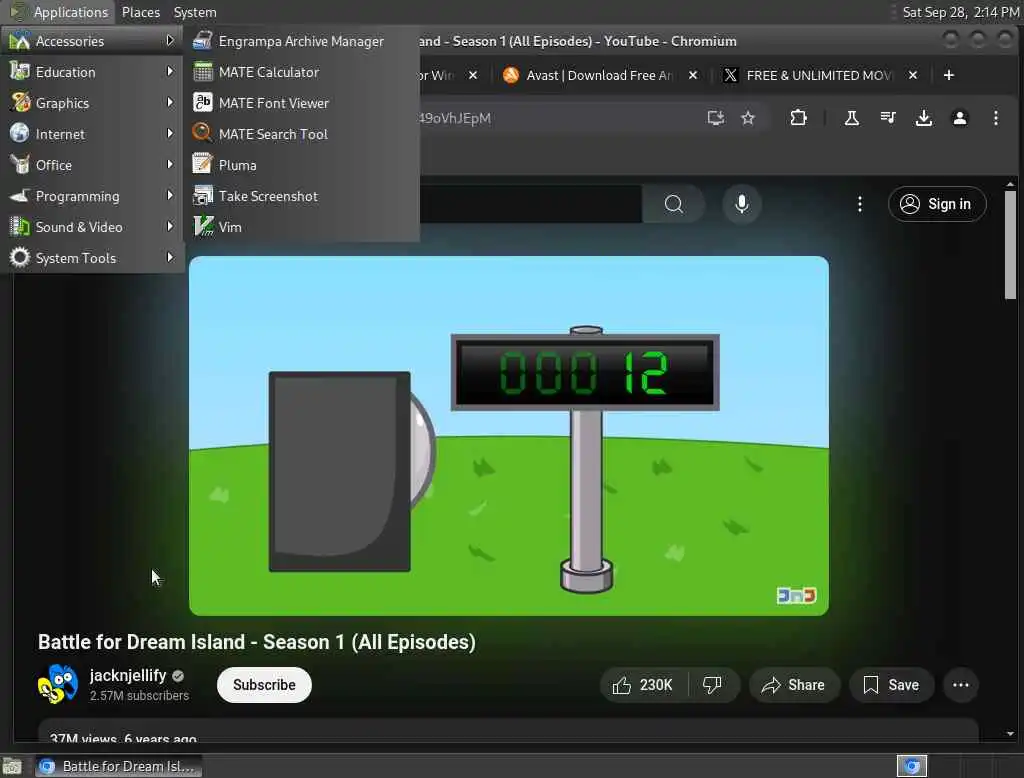
Task: Open YouTube settings three-dot menu
Action: pyautogui.click(x=859, y=204)
